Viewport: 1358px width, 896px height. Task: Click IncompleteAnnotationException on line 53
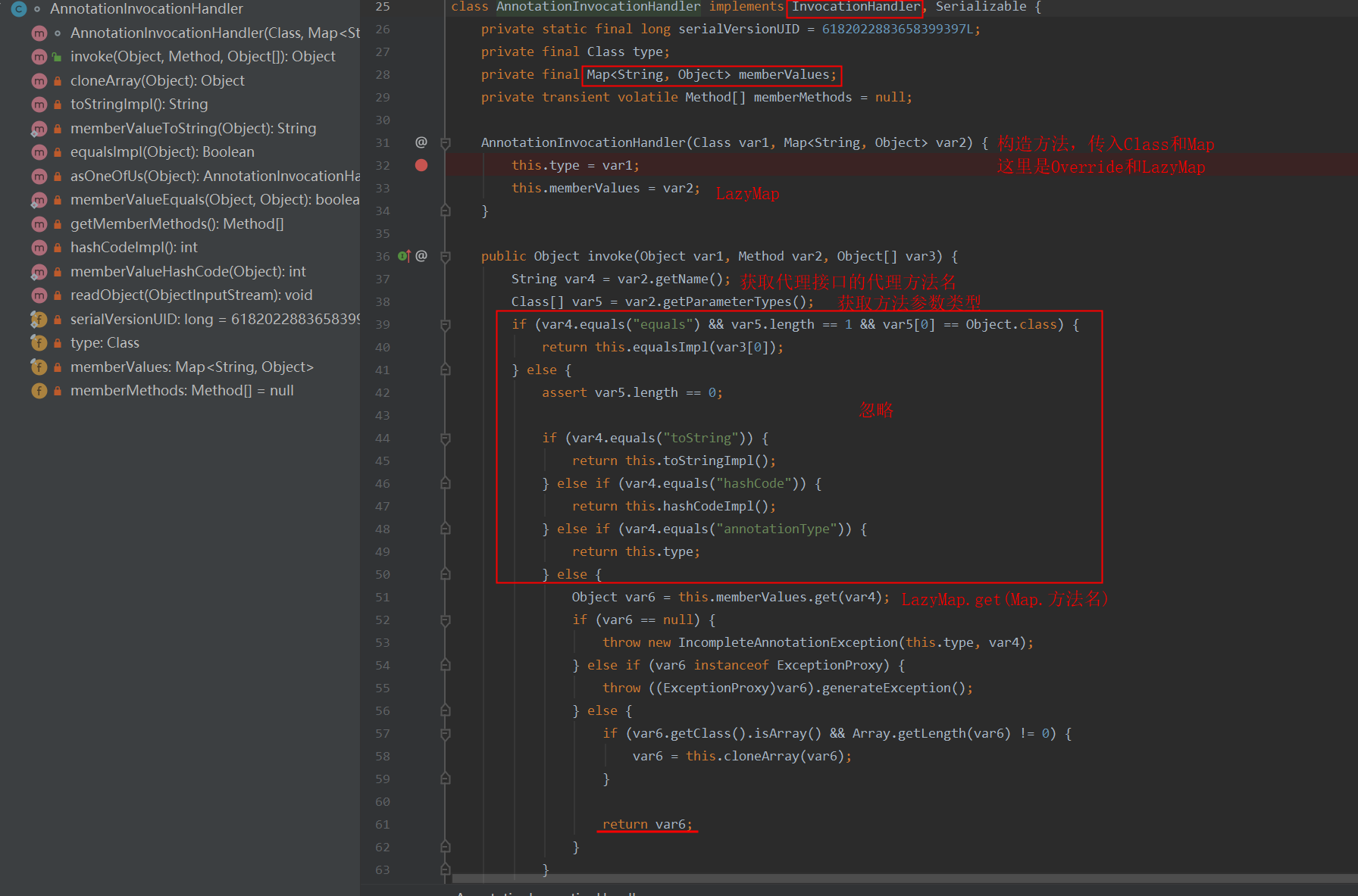(788, 642)
